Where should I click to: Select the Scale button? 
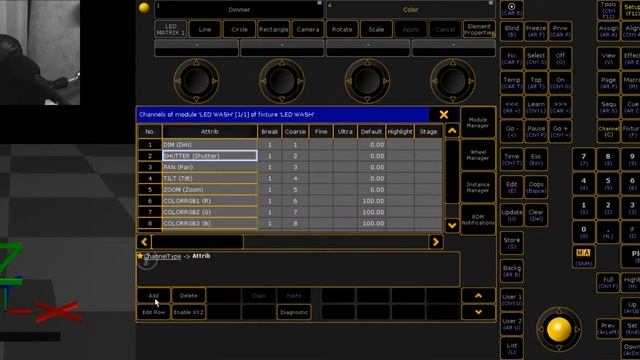coord(376,29)
